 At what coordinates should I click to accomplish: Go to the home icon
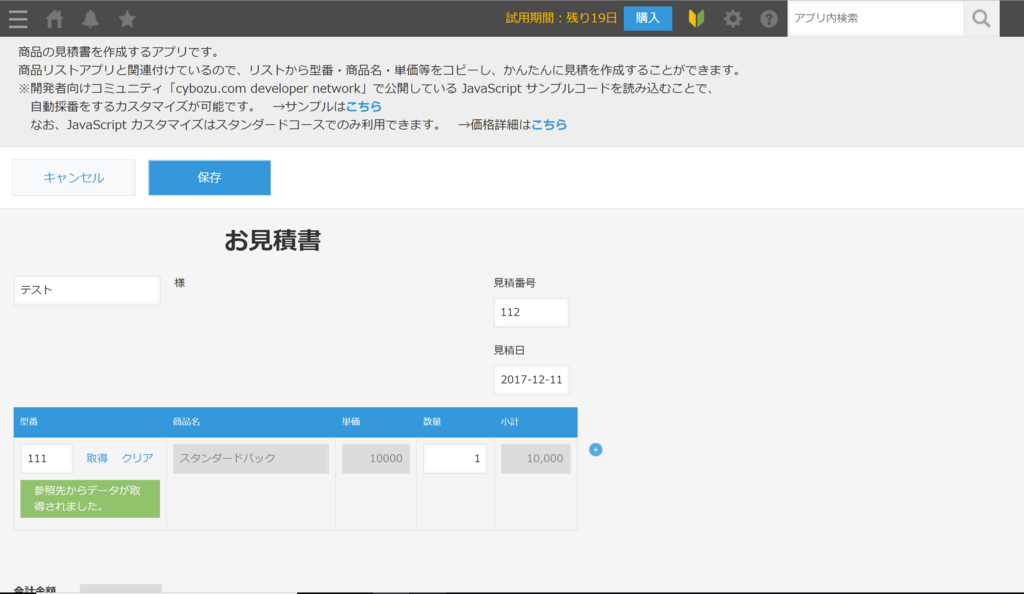point(55,18)
